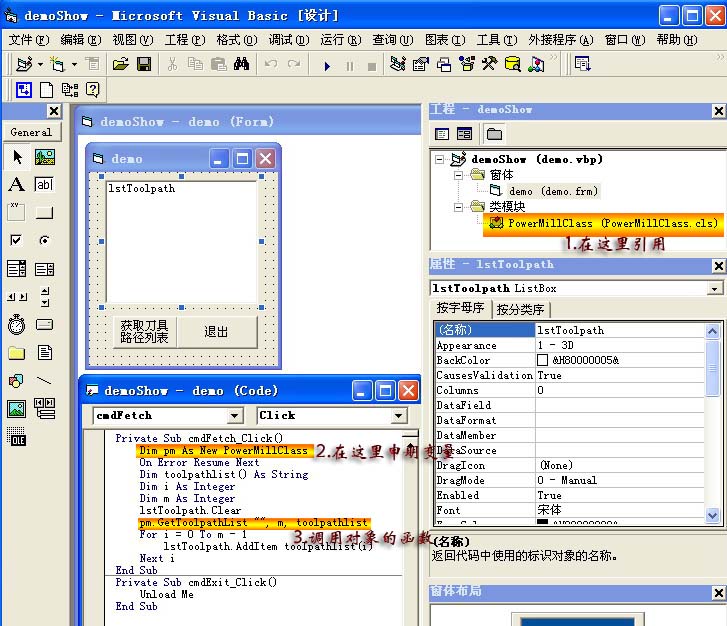Click 获取刀具路径列表 button on form

[x=144, y=332]
